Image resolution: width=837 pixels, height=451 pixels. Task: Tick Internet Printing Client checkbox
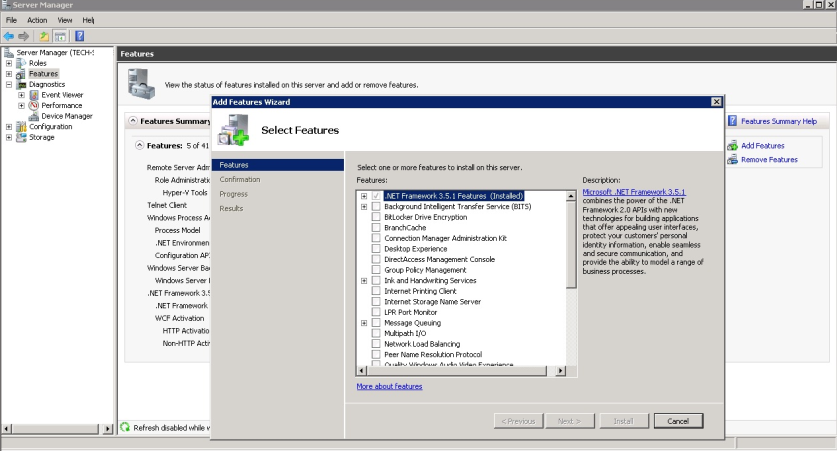[x=376, y=291]
